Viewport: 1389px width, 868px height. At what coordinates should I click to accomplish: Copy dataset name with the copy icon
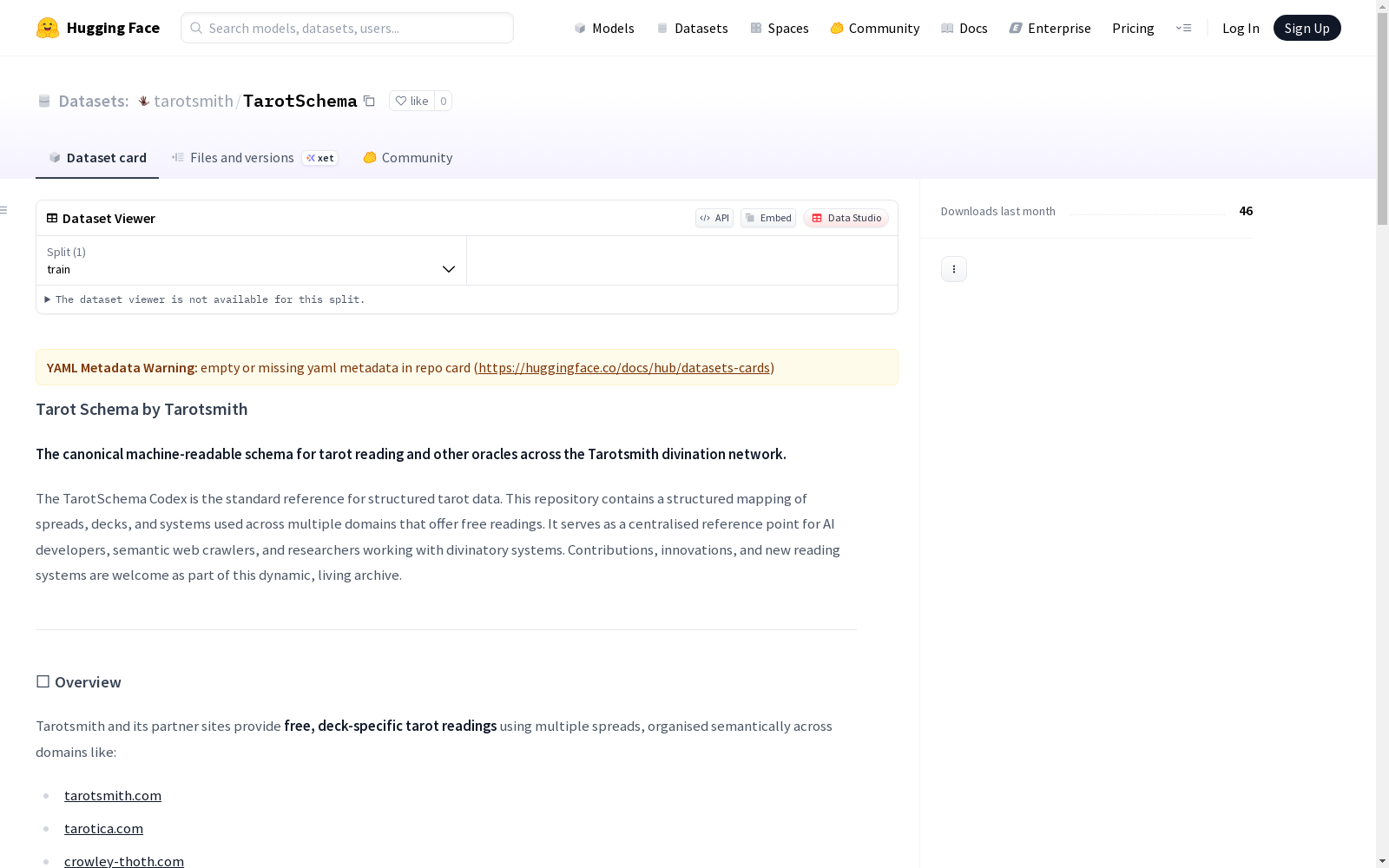pos(369,101)
